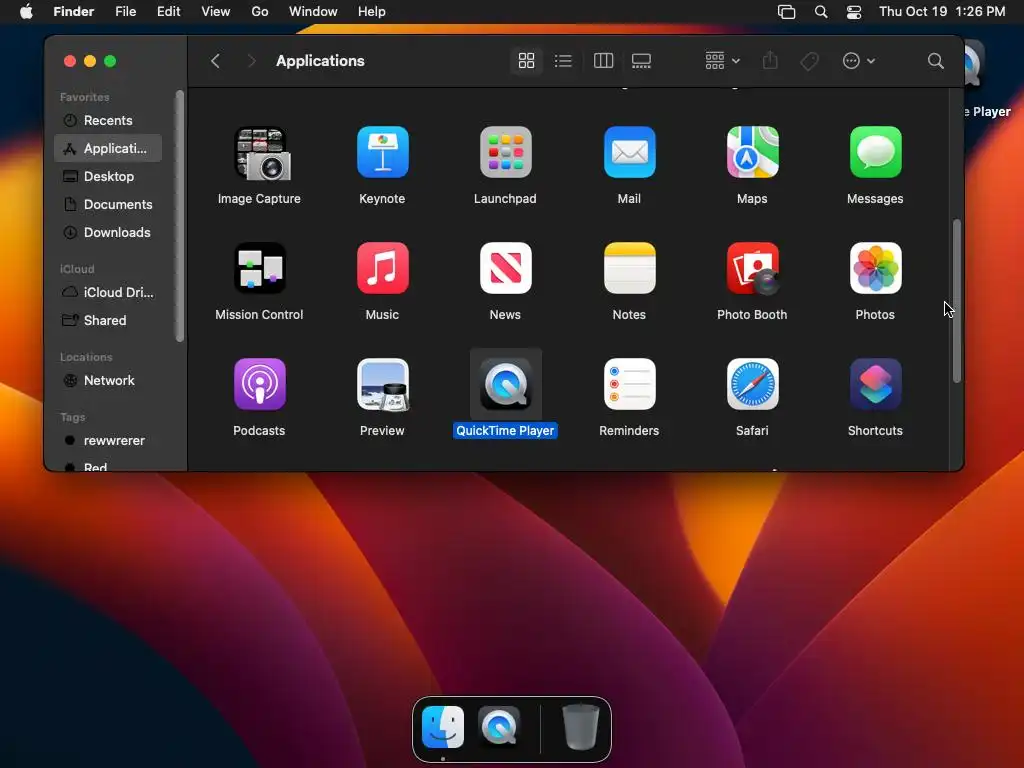Viewport: 1024px width, 768px height.
Task: Click the Photos app icon
Action: [876, 268]
